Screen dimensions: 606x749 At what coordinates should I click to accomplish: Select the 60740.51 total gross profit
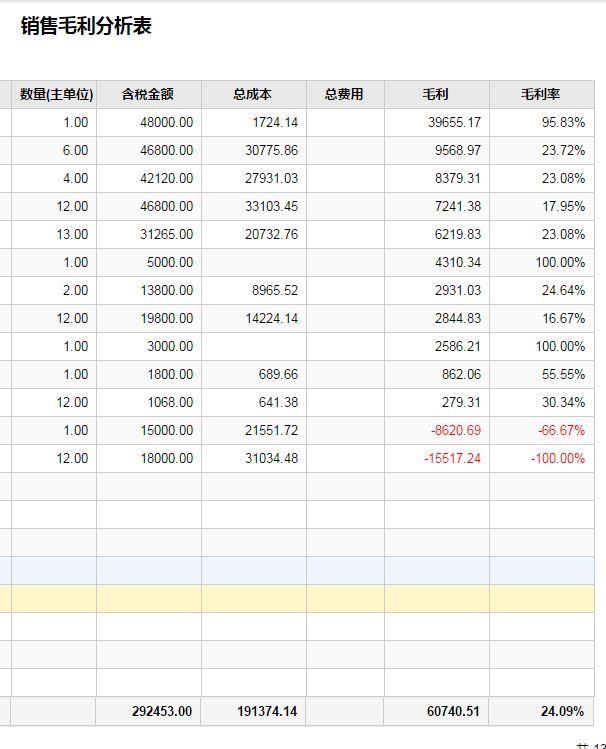click(437, 711)
